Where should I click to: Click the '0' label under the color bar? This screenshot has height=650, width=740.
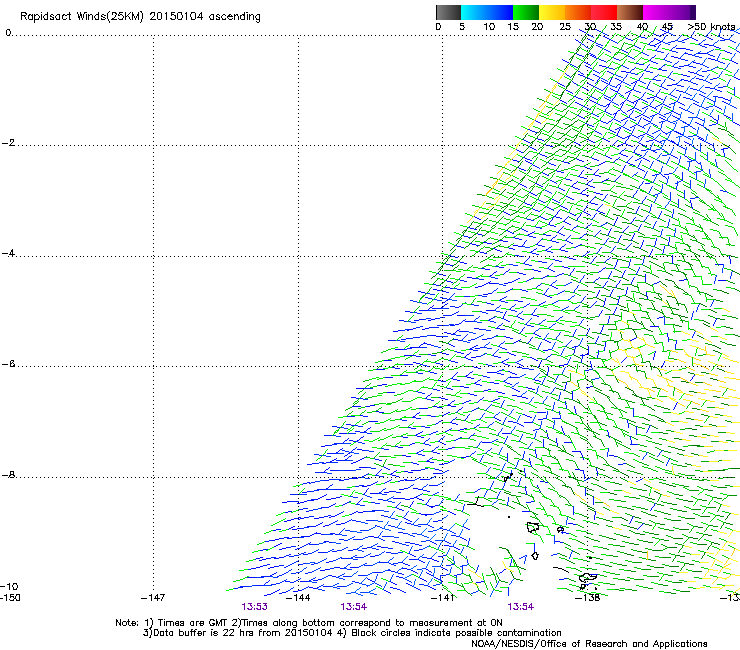[x=438, y=27]
